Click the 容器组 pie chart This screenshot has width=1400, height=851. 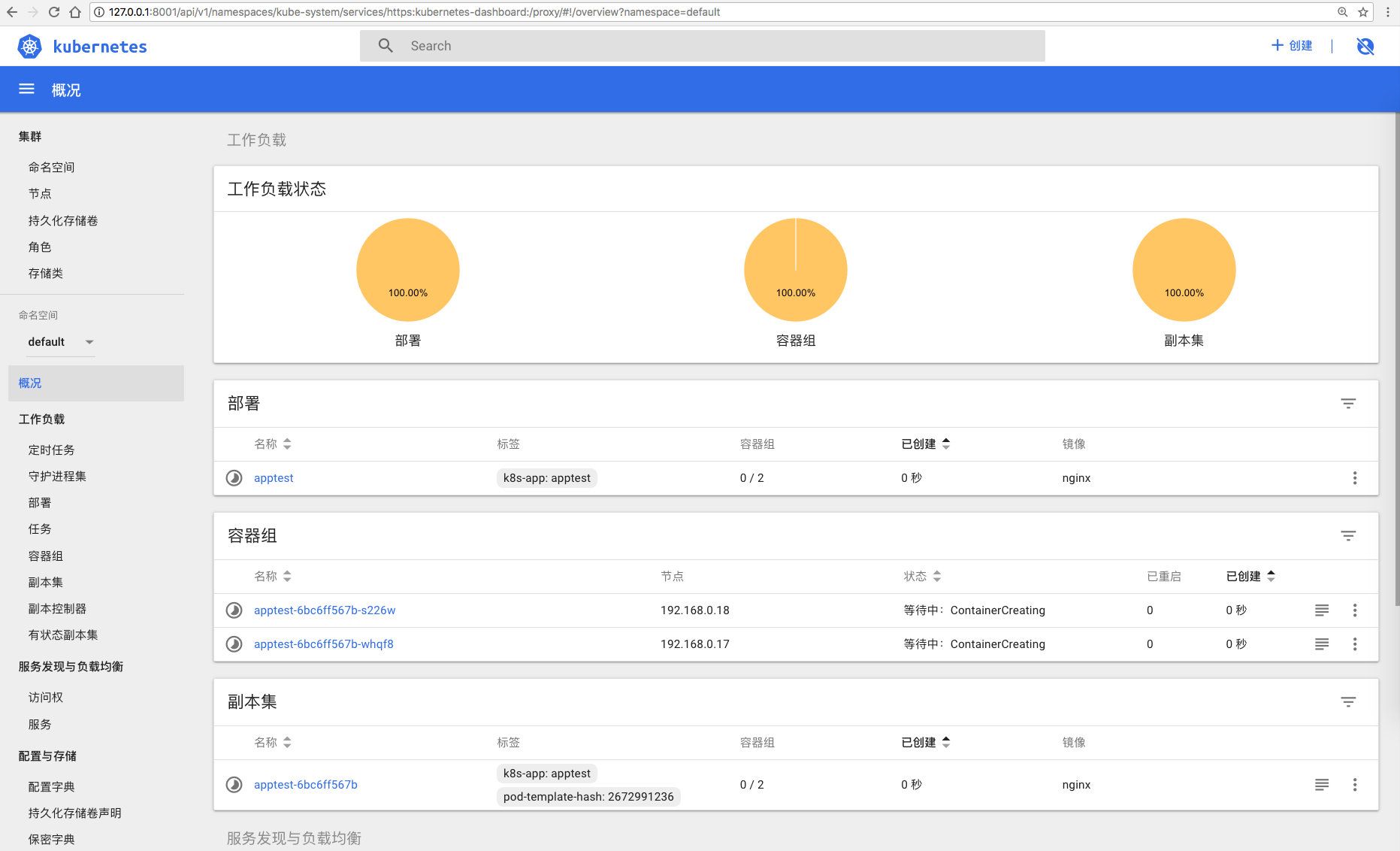click(x=796, y=270)
